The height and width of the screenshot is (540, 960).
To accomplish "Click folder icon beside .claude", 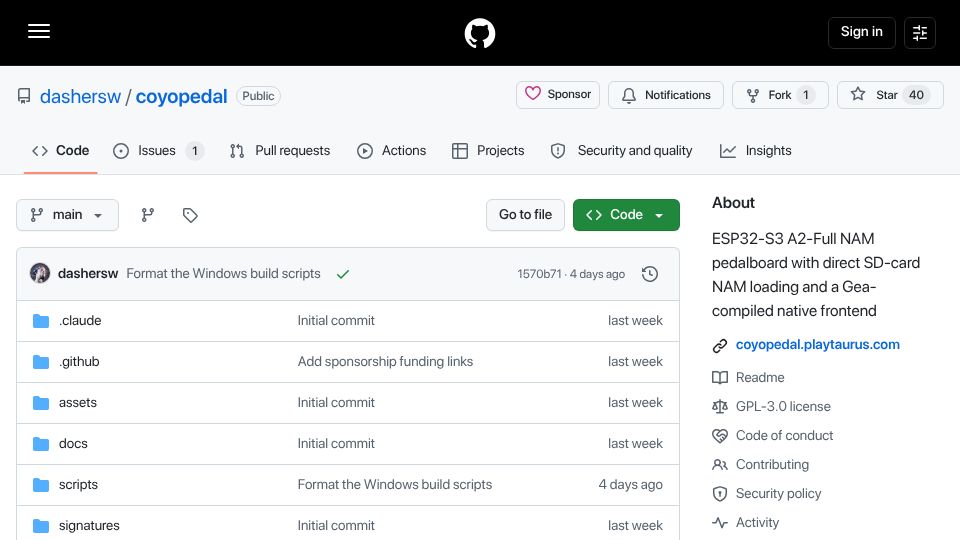I will click(41, 321).
